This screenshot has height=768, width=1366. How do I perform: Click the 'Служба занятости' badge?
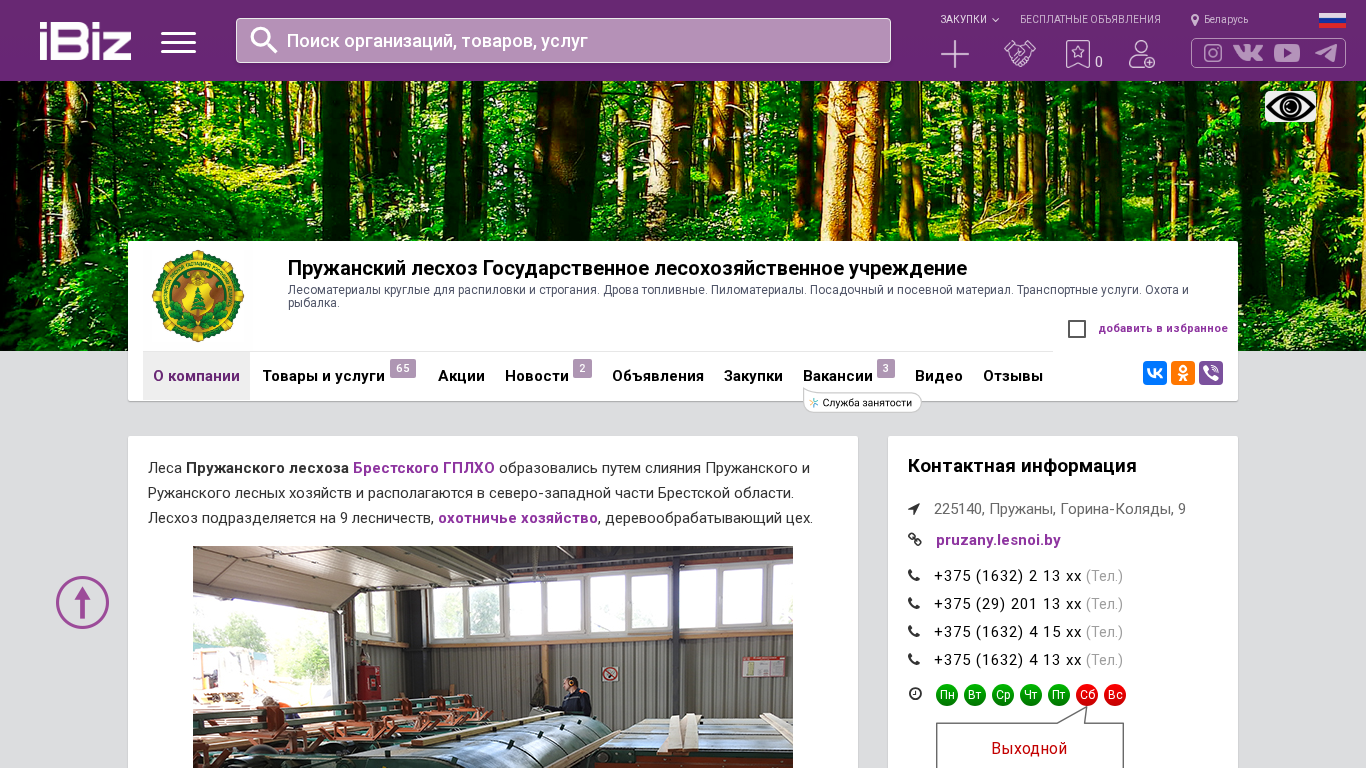point(862,402)
